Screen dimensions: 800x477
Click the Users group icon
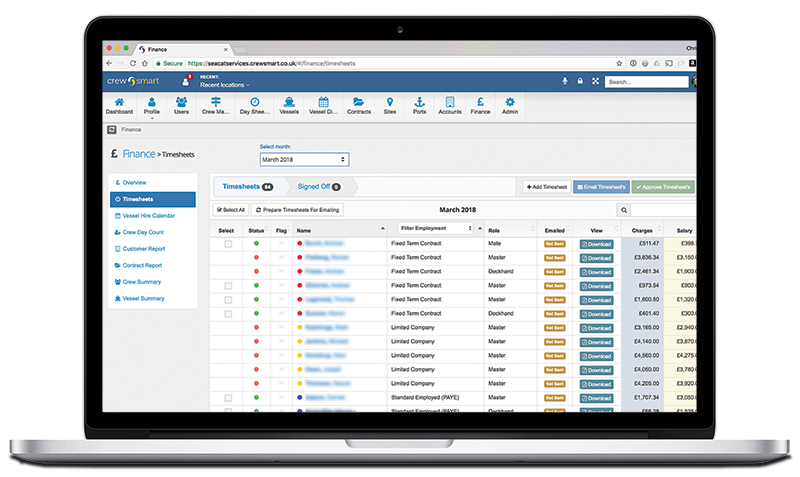(181, 105)
